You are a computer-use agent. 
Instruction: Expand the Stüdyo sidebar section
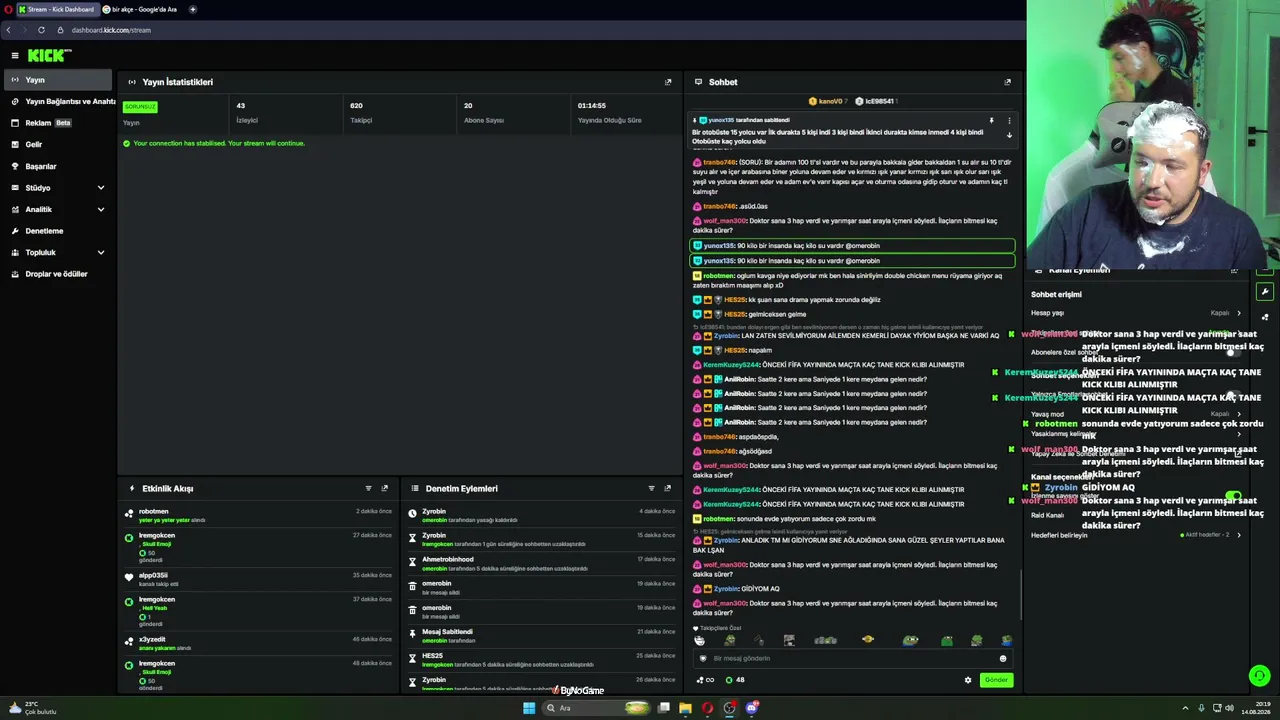click(58, 188)
